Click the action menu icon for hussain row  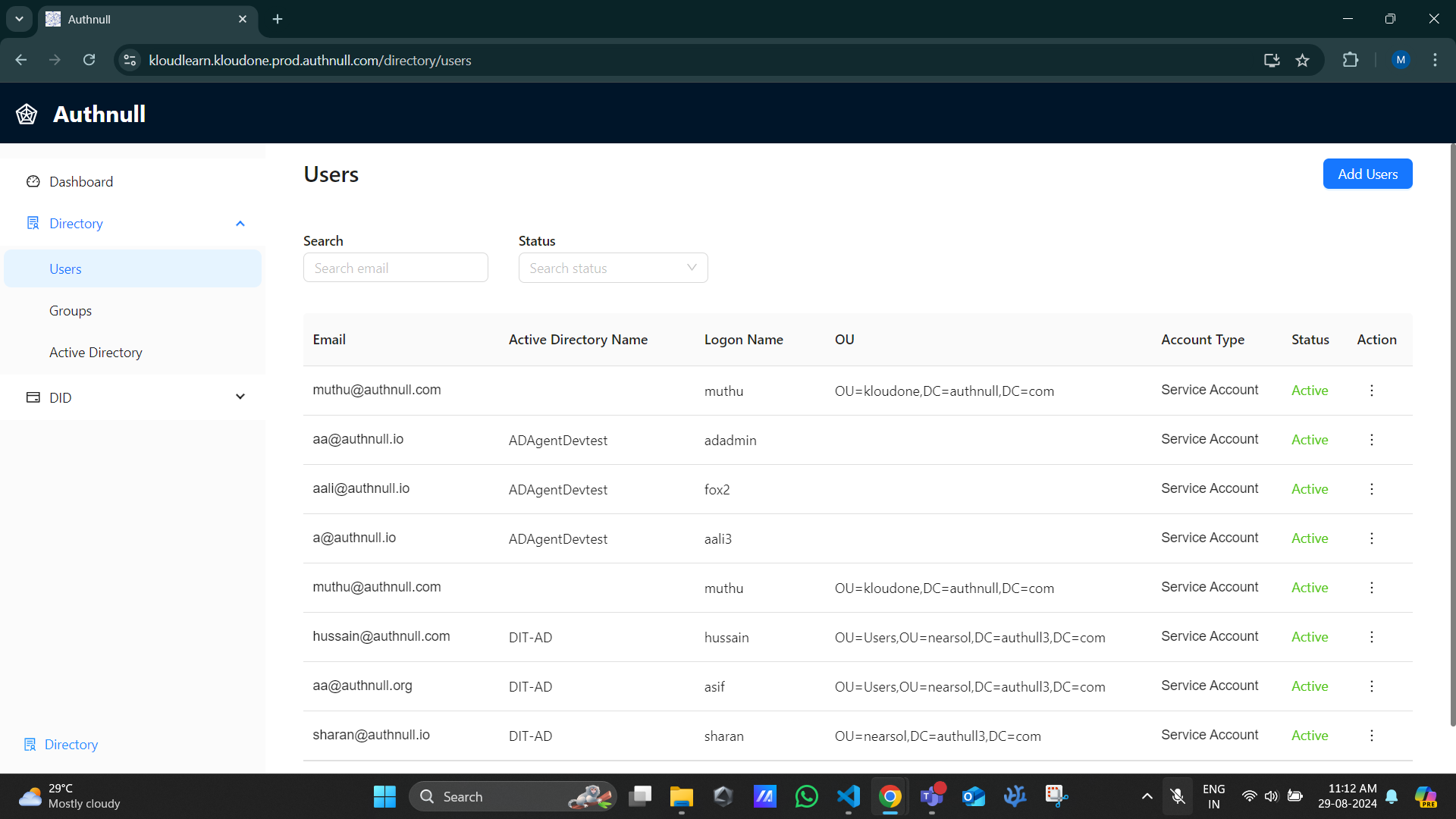tap(1372, 637)
